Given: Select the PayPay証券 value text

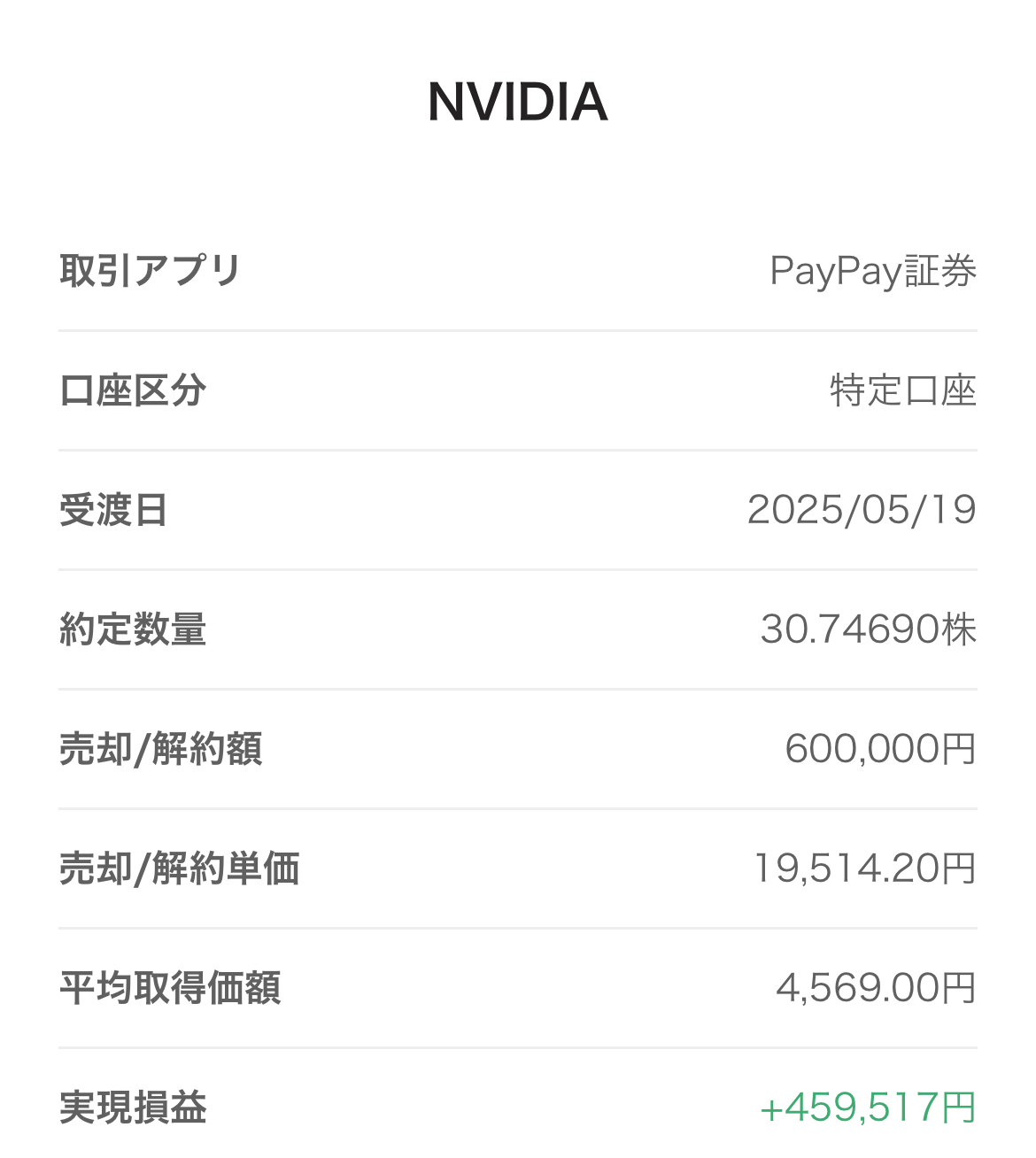Looking at the screenshot, I should point(873,271).
